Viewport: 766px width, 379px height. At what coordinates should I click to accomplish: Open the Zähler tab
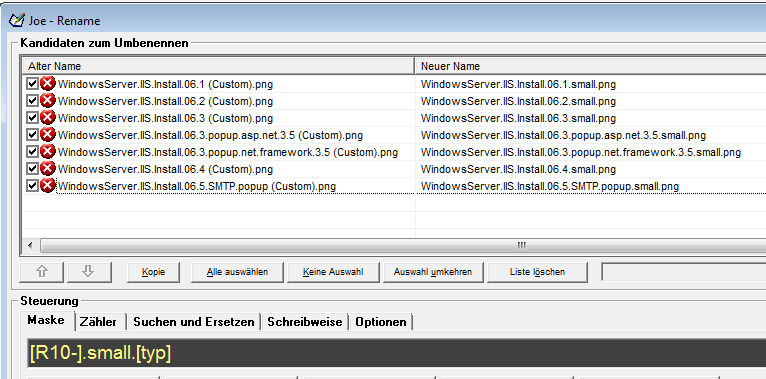pyautogui.click(x=98, y=322)
